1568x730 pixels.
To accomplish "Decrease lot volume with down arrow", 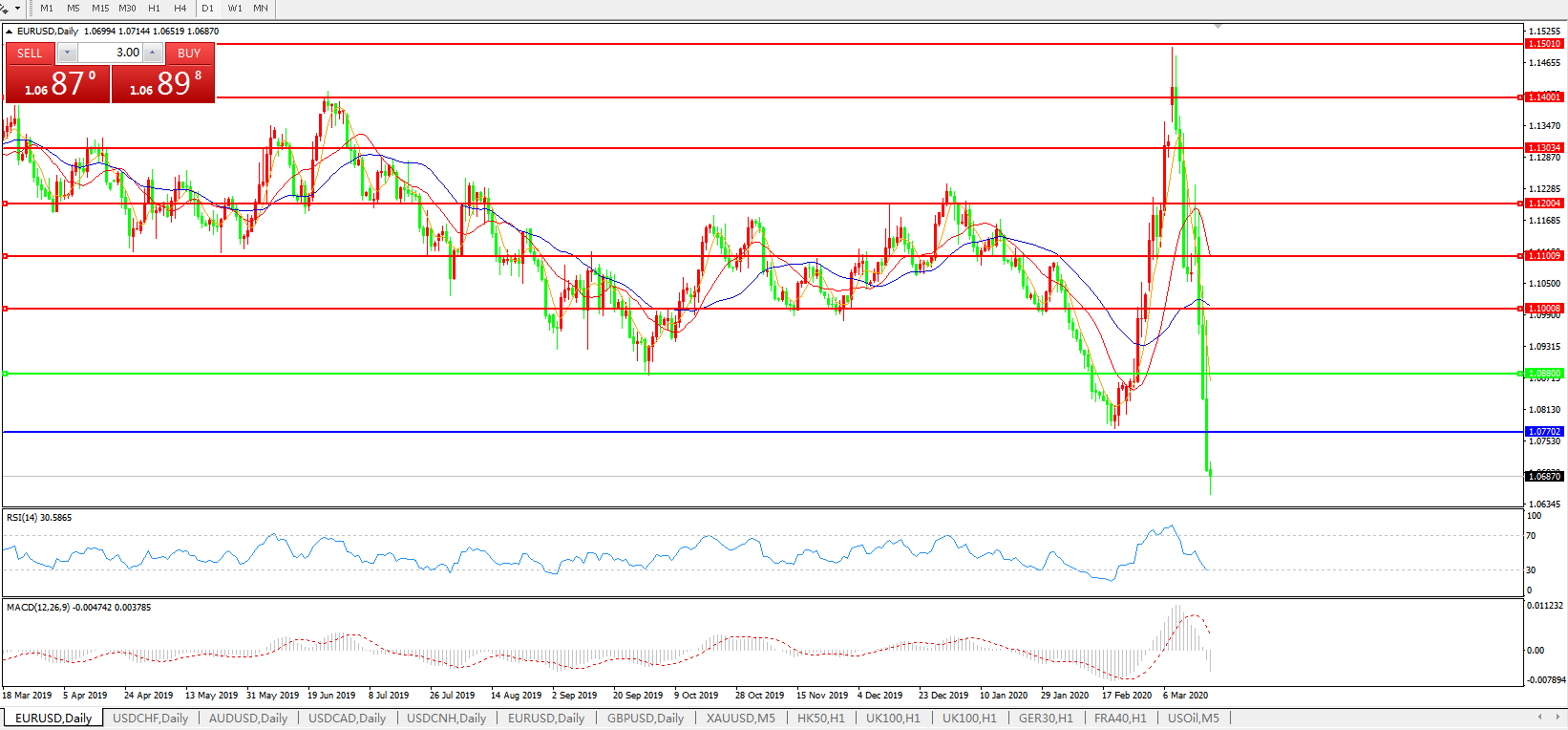I will coord(67,53).
